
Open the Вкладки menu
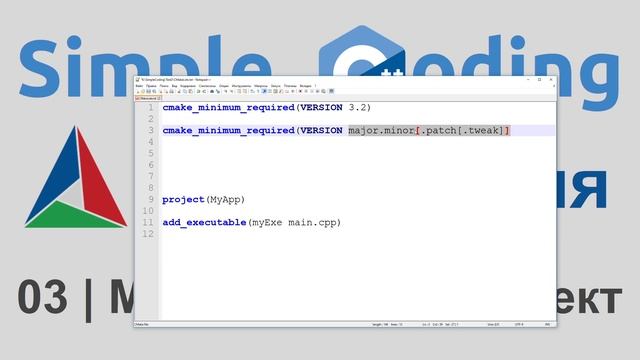point(306,86)
